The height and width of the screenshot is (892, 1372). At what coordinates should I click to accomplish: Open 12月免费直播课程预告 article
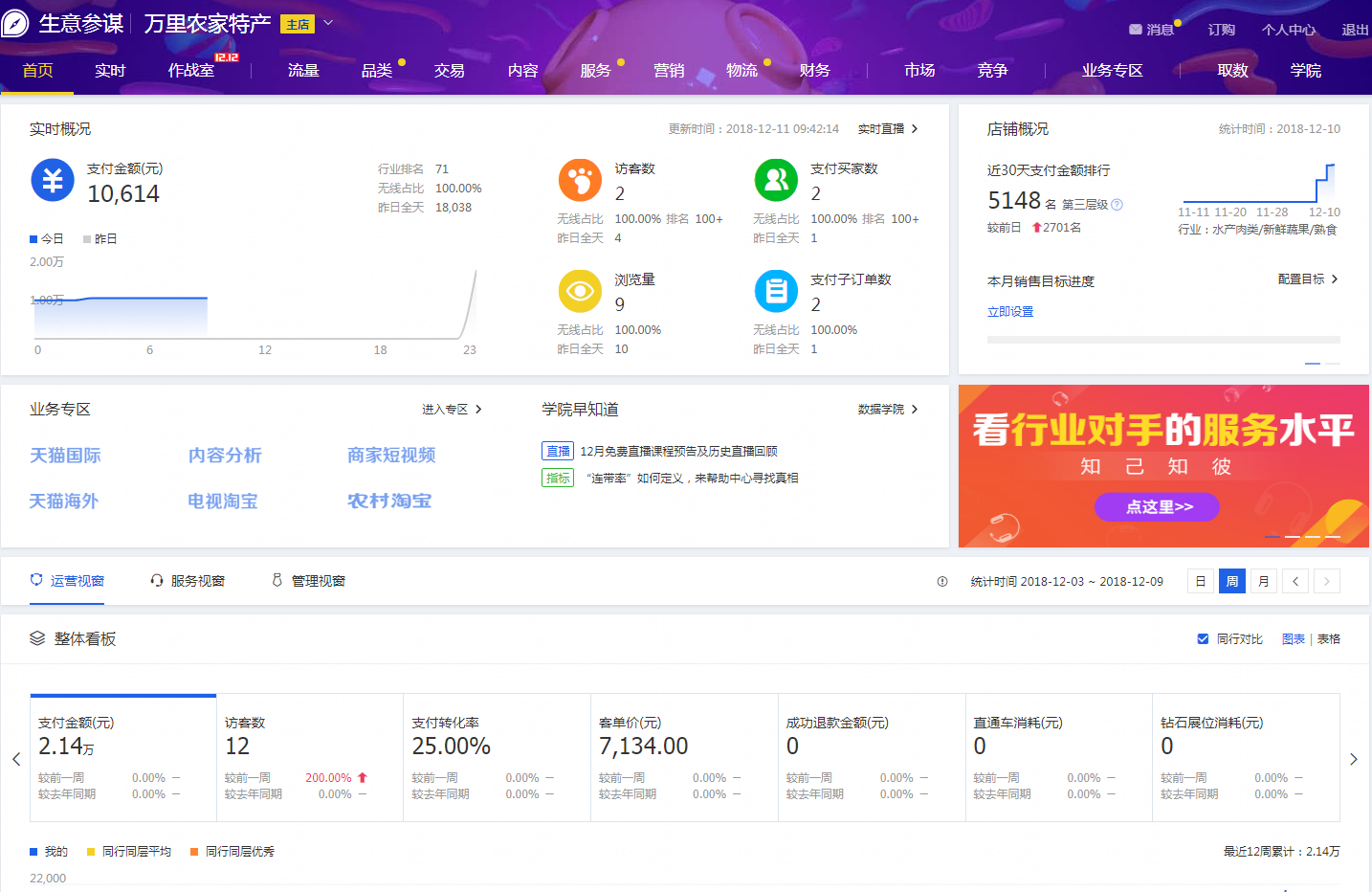pos(678,451)
